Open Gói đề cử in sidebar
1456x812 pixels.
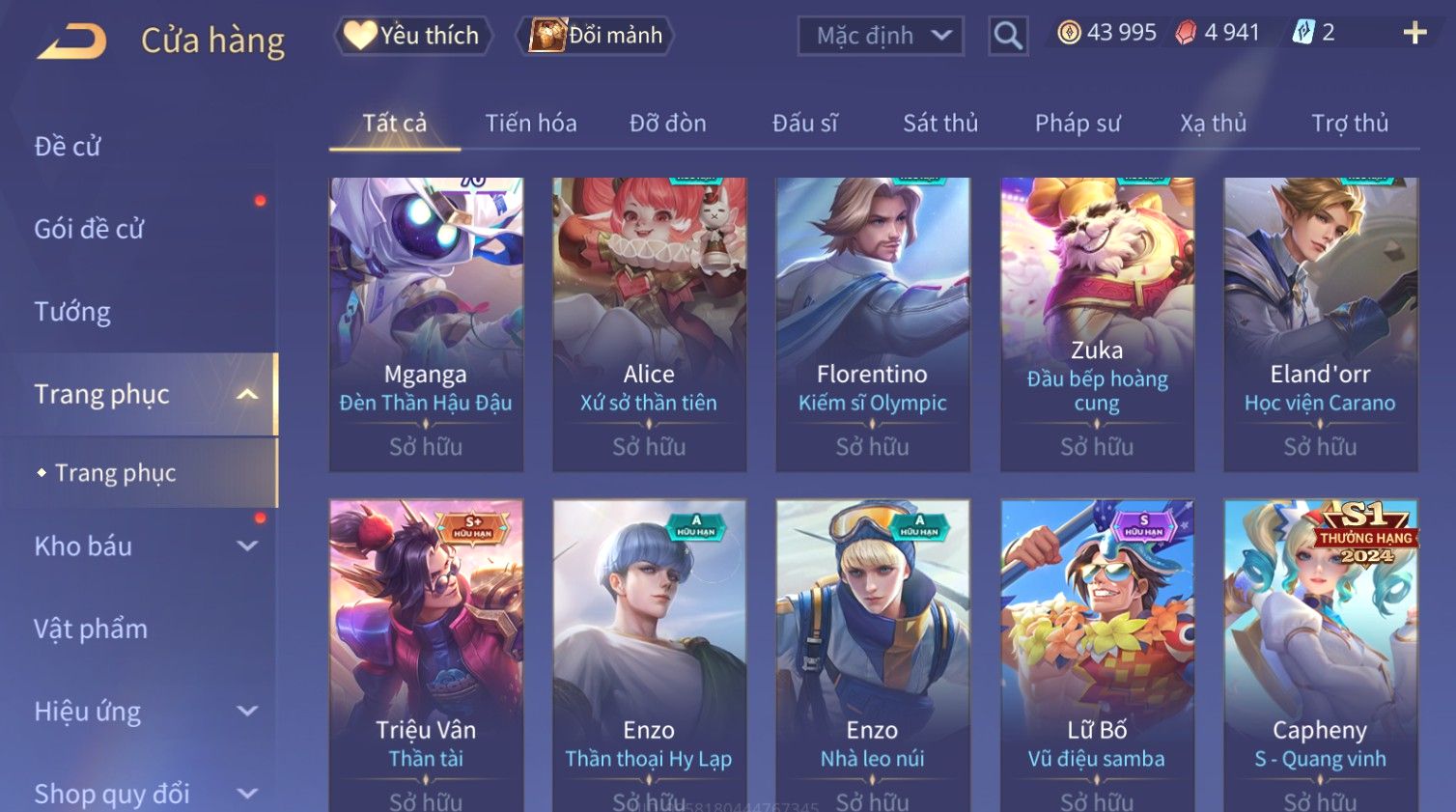[x=89, y=229]
